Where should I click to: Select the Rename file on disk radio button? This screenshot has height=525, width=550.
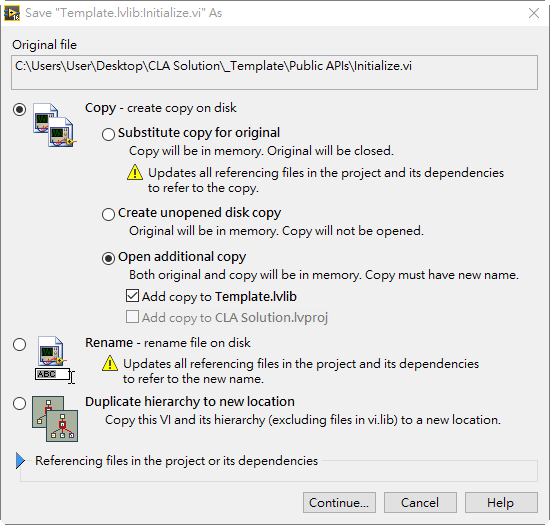tap(19, 344)
